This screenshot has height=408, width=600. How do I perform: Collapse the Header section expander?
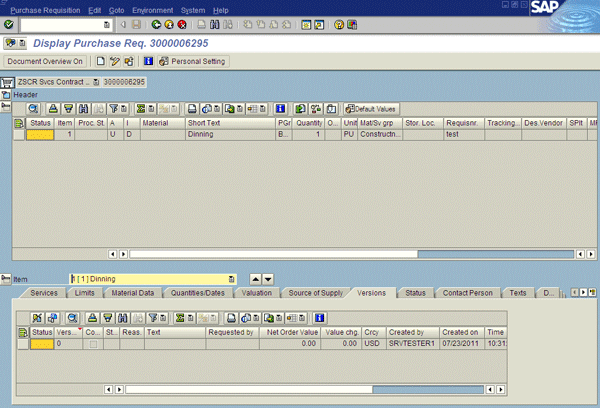tap(7, 94)
